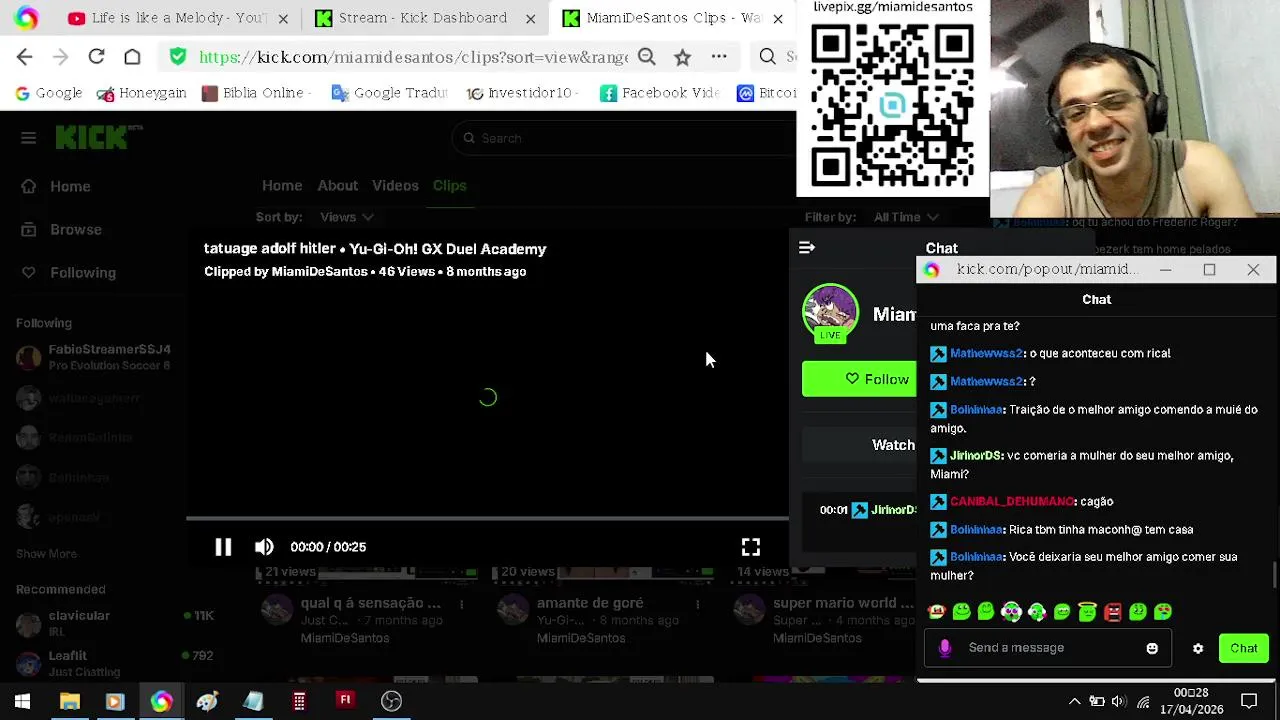Click the green shield security icon
1280x720 pixels.
[x=178, y=57]
